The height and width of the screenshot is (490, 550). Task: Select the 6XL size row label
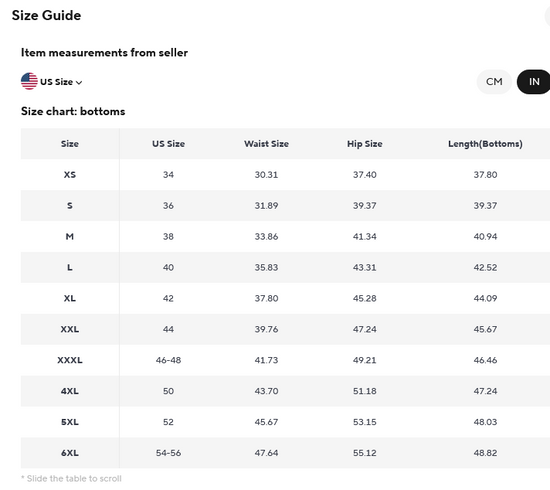pos(70,453)
